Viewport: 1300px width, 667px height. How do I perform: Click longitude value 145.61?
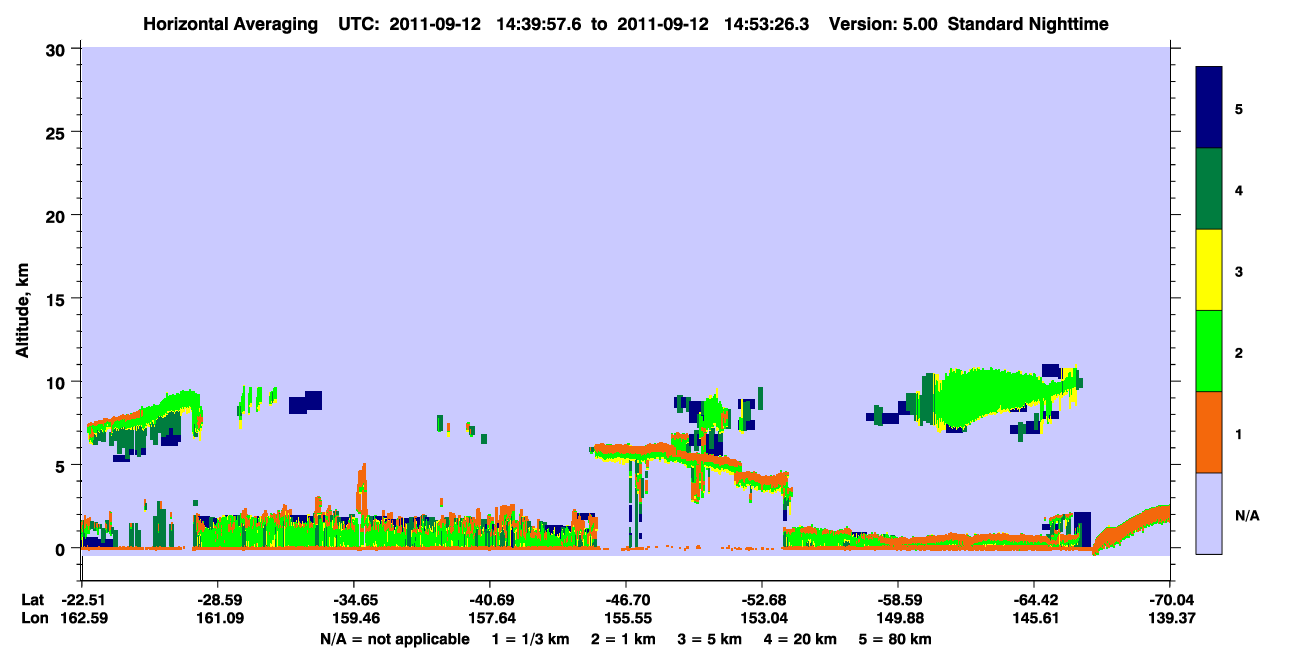pos(1034,618)
